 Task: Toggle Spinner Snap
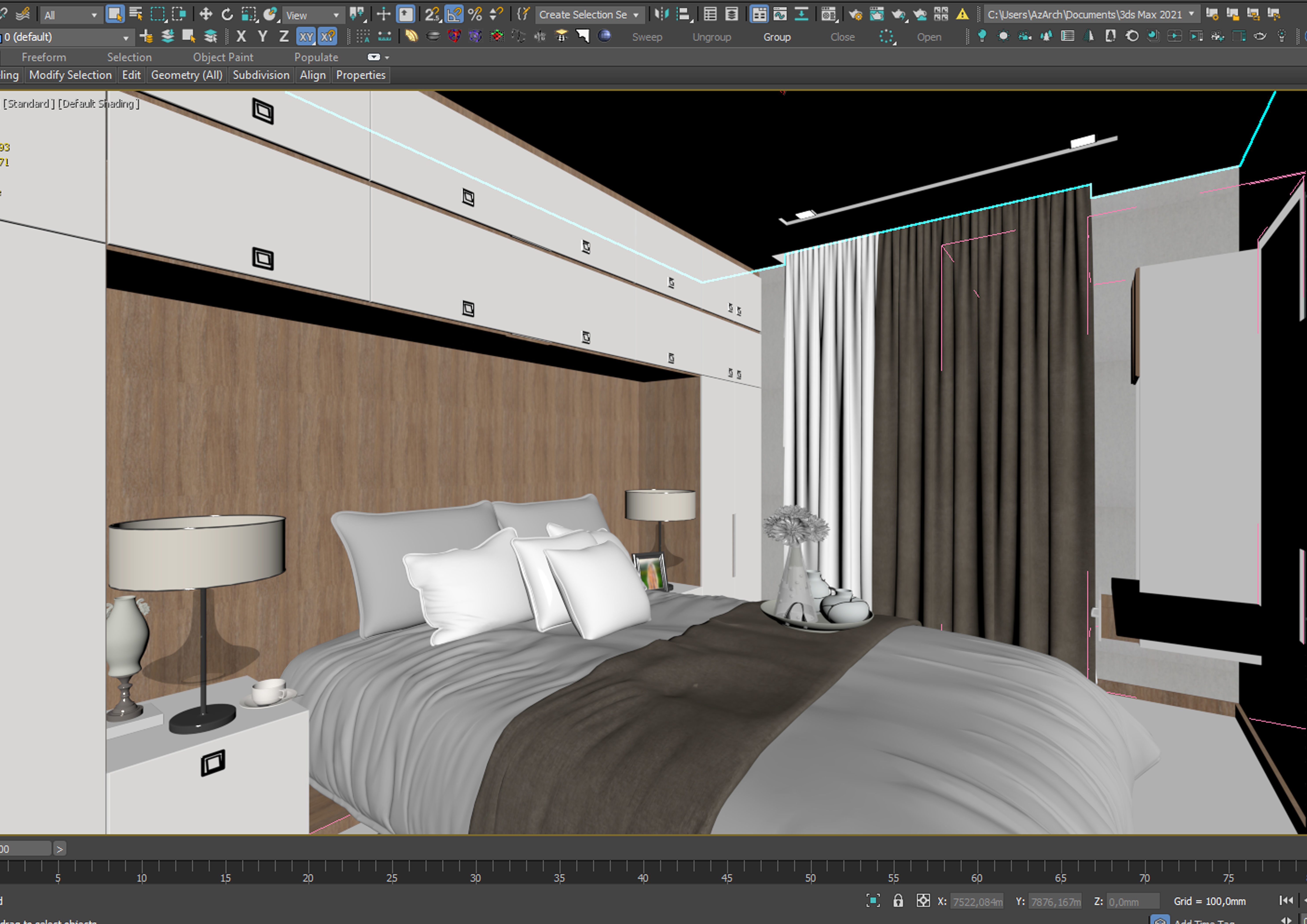click(x=496, y=14)
